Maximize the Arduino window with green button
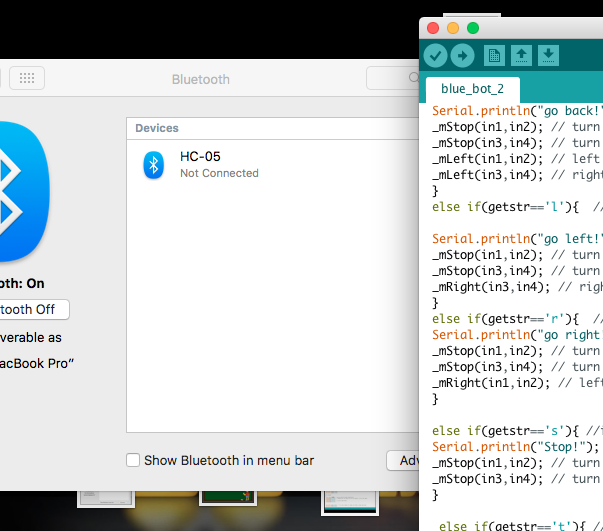 point(473,28)
